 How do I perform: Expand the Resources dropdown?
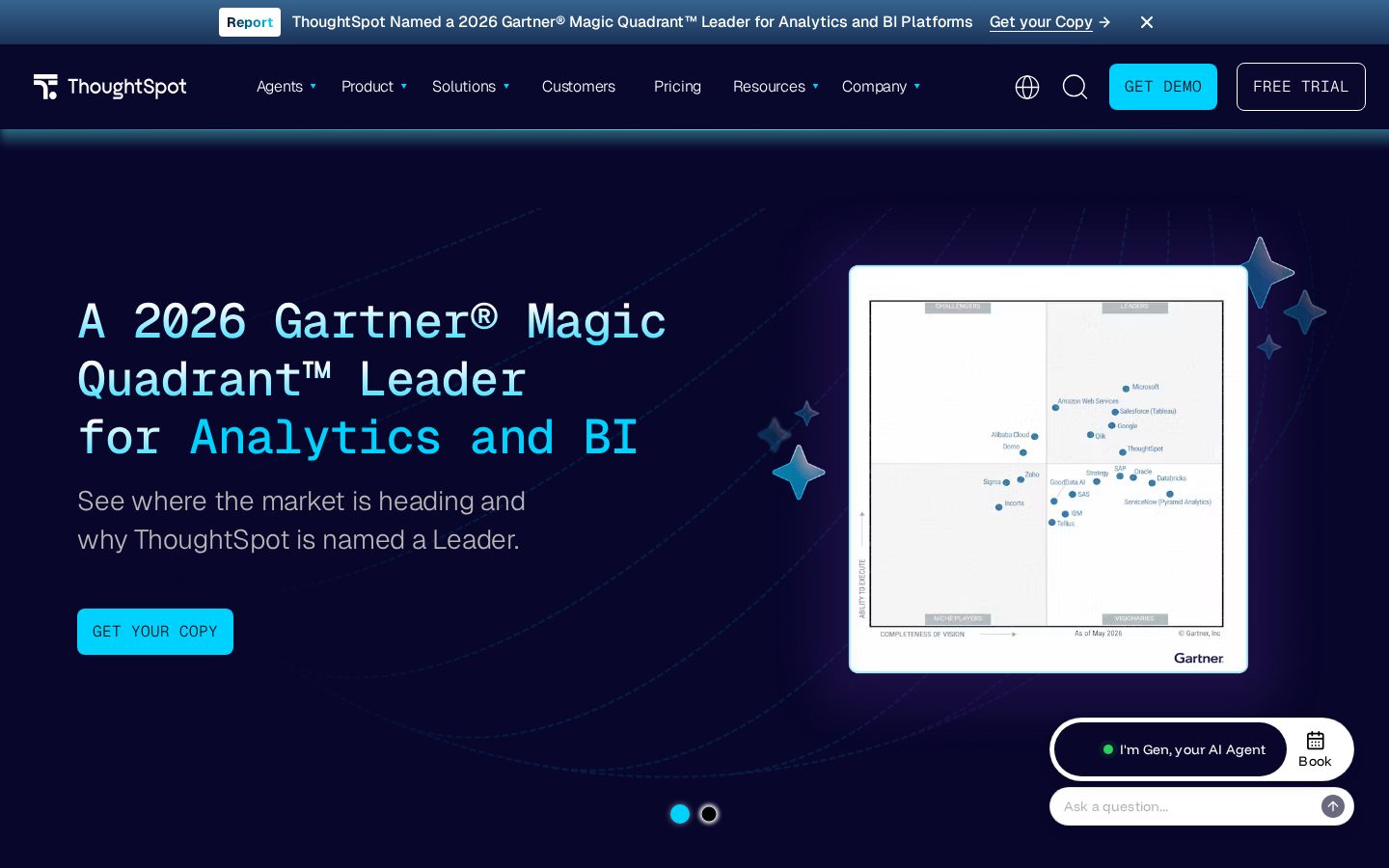(776, 87)
